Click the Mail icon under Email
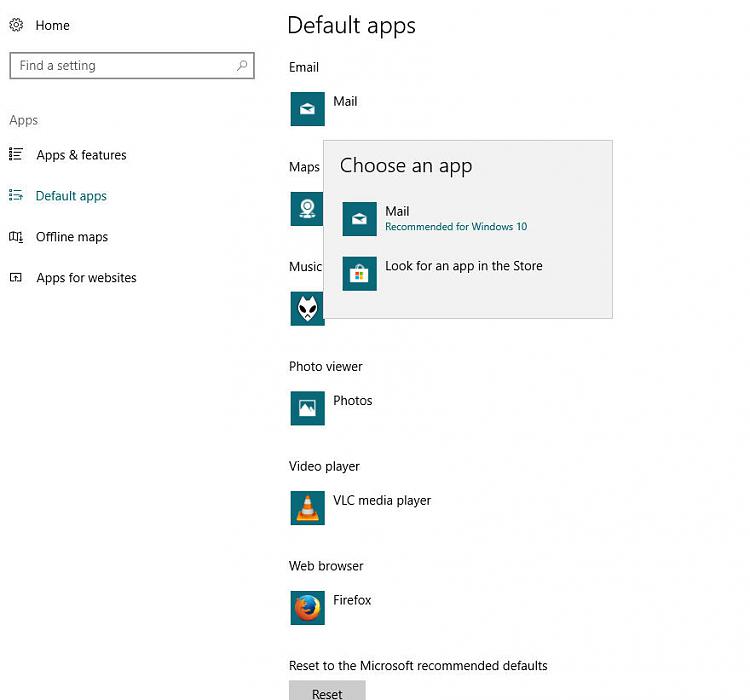Screen dimensions: 750x700 (x=308, y=109)
